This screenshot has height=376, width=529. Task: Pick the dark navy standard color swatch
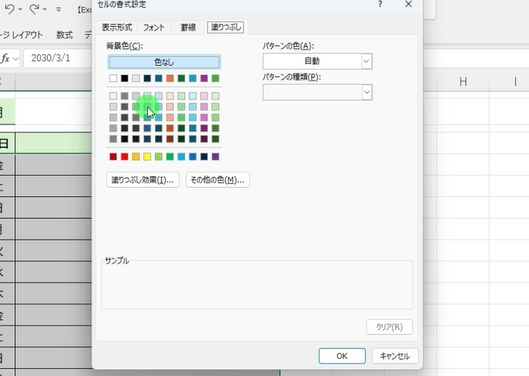204,157
